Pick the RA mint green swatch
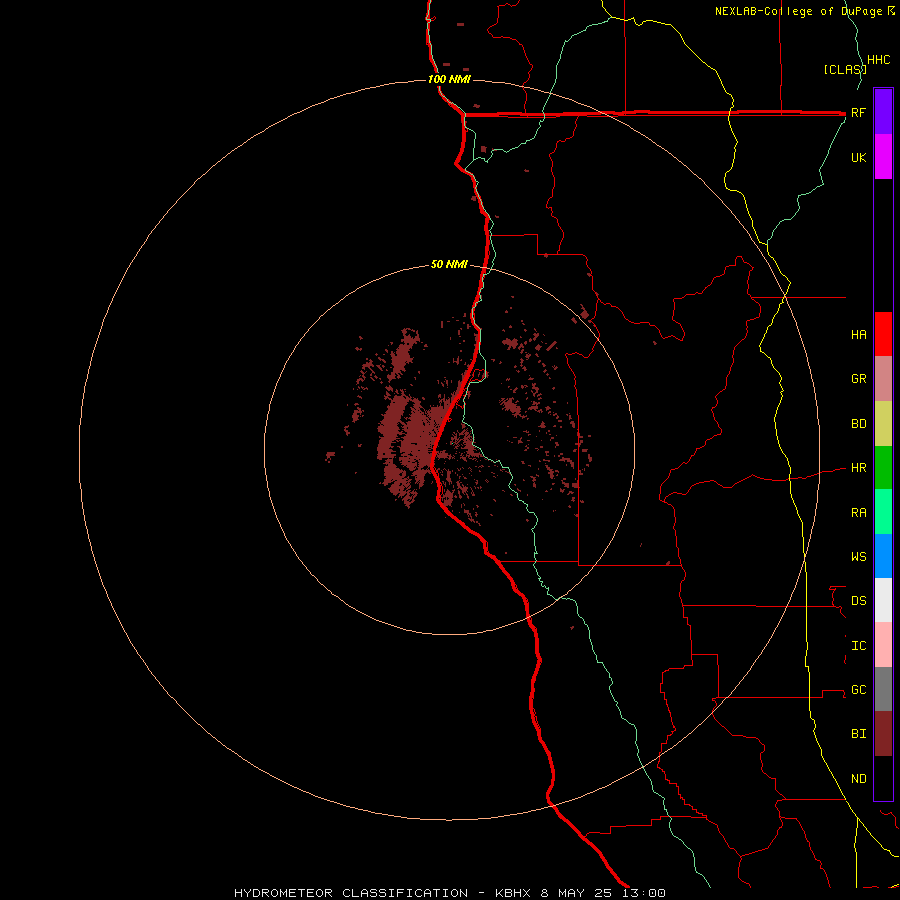Image resolution: width=900 pixels, height=900 pixels. (883, 512)
